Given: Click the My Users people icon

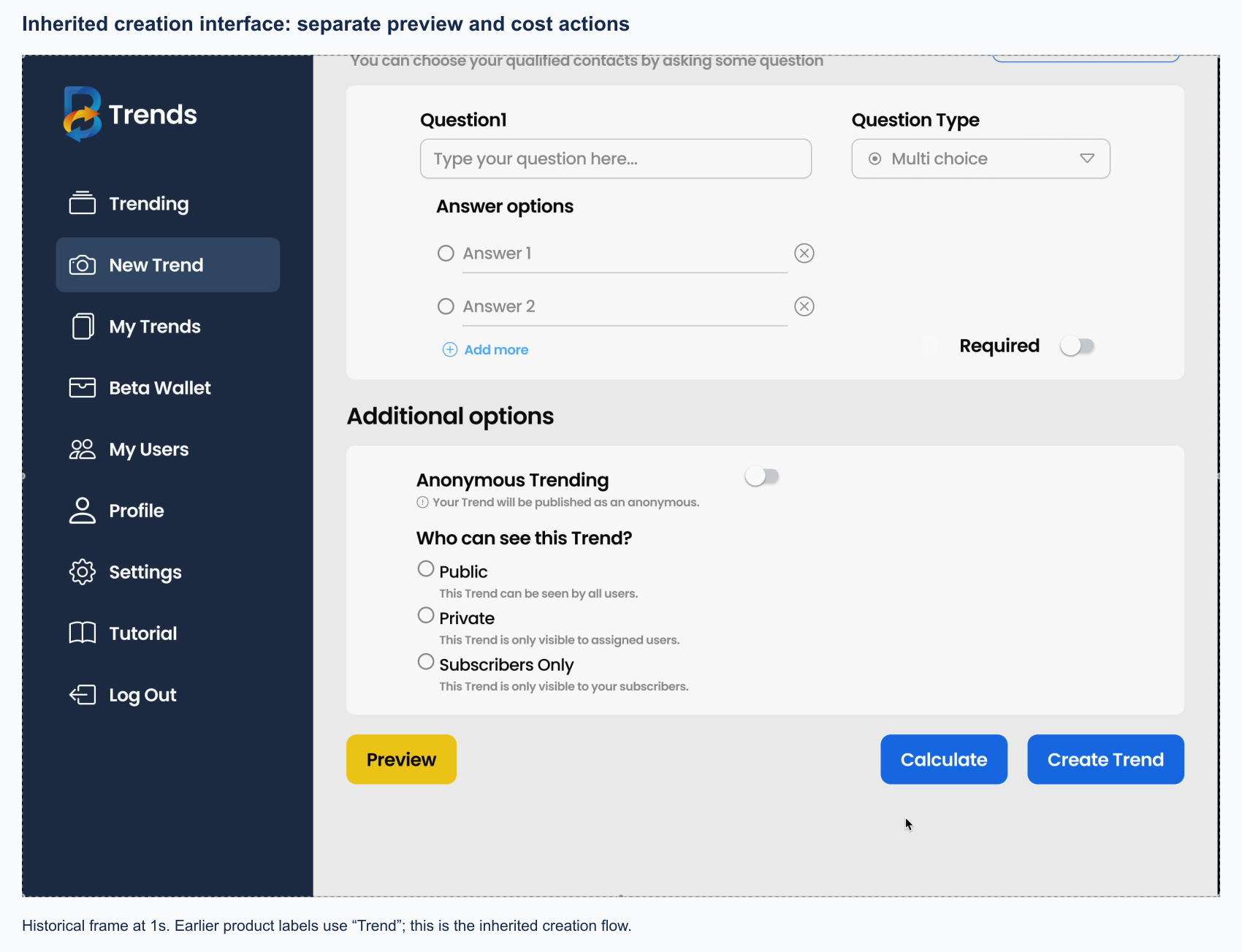Looking at the screenshot, I should pyautogui.click(x=83, y=449).
